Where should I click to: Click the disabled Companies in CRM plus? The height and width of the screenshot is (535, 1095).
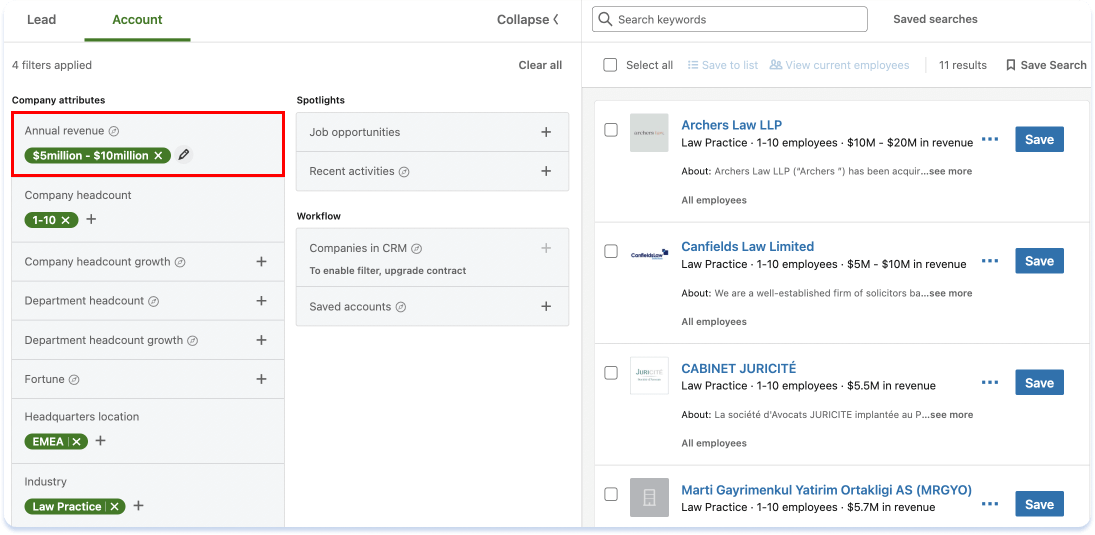(546, 248)
